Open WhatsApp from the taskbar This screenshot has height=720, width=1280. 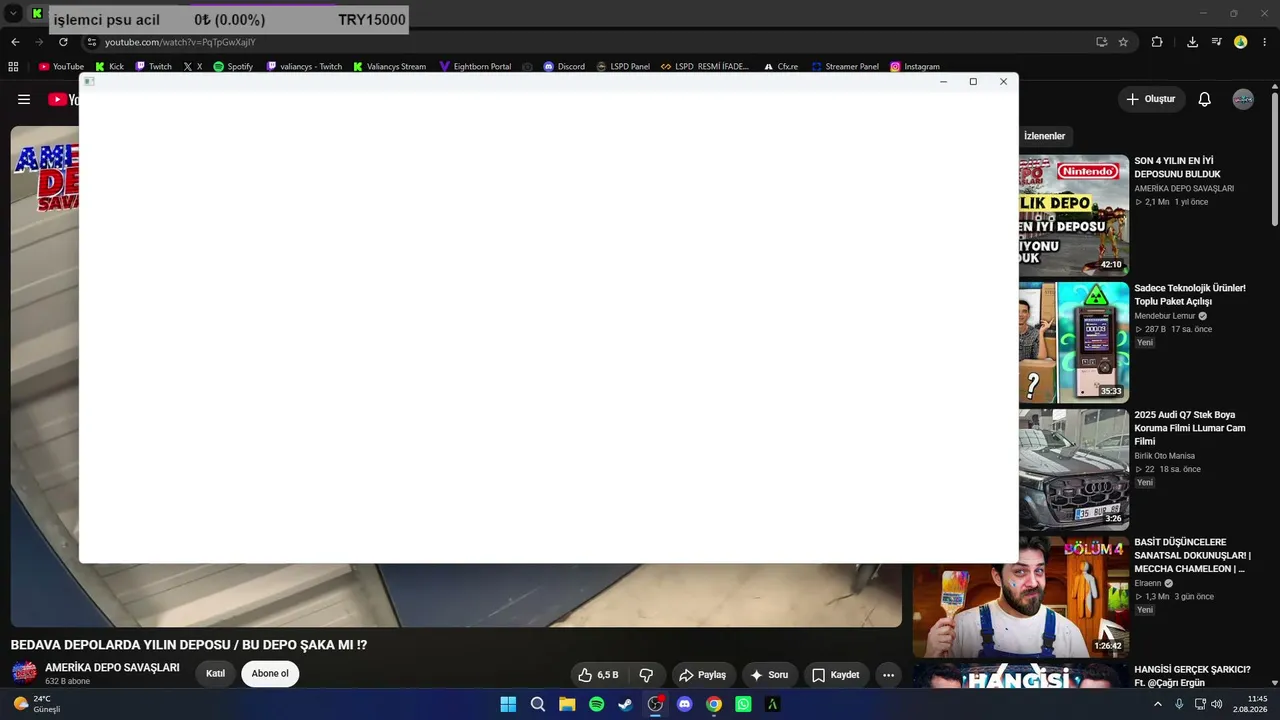[x=743, y=704]
